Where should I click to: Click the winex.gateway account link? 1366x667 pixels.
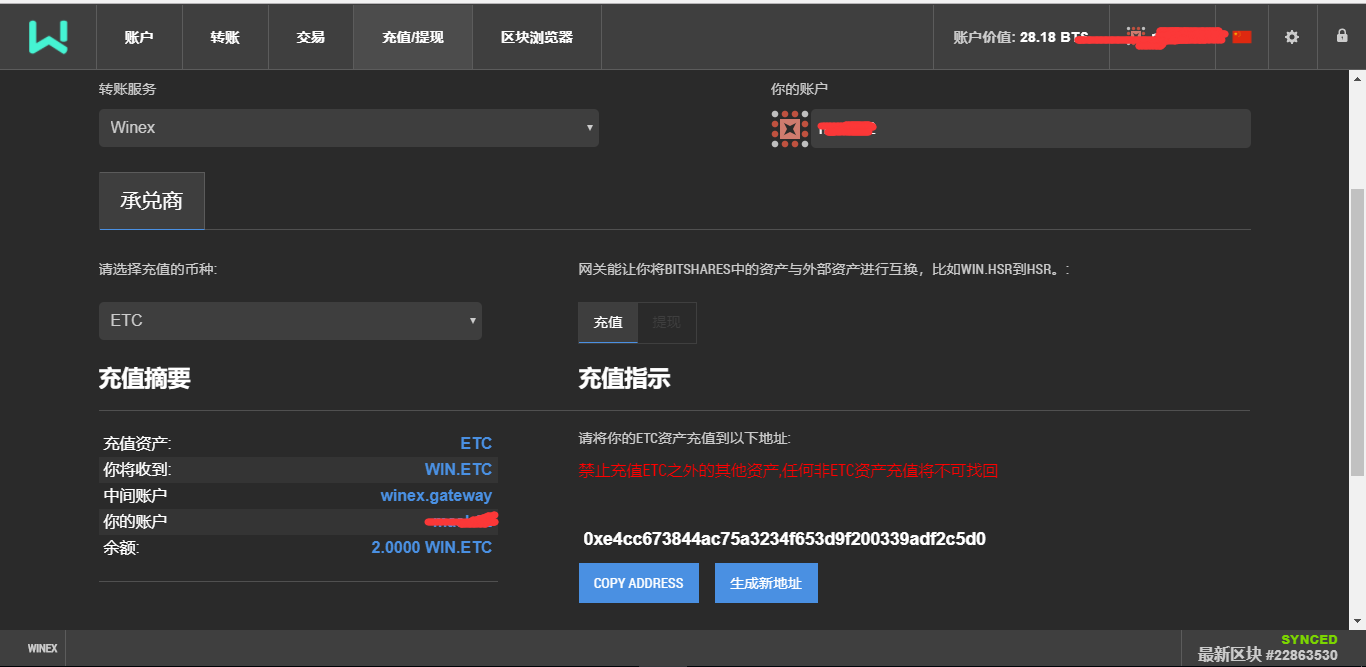(436, 495)
